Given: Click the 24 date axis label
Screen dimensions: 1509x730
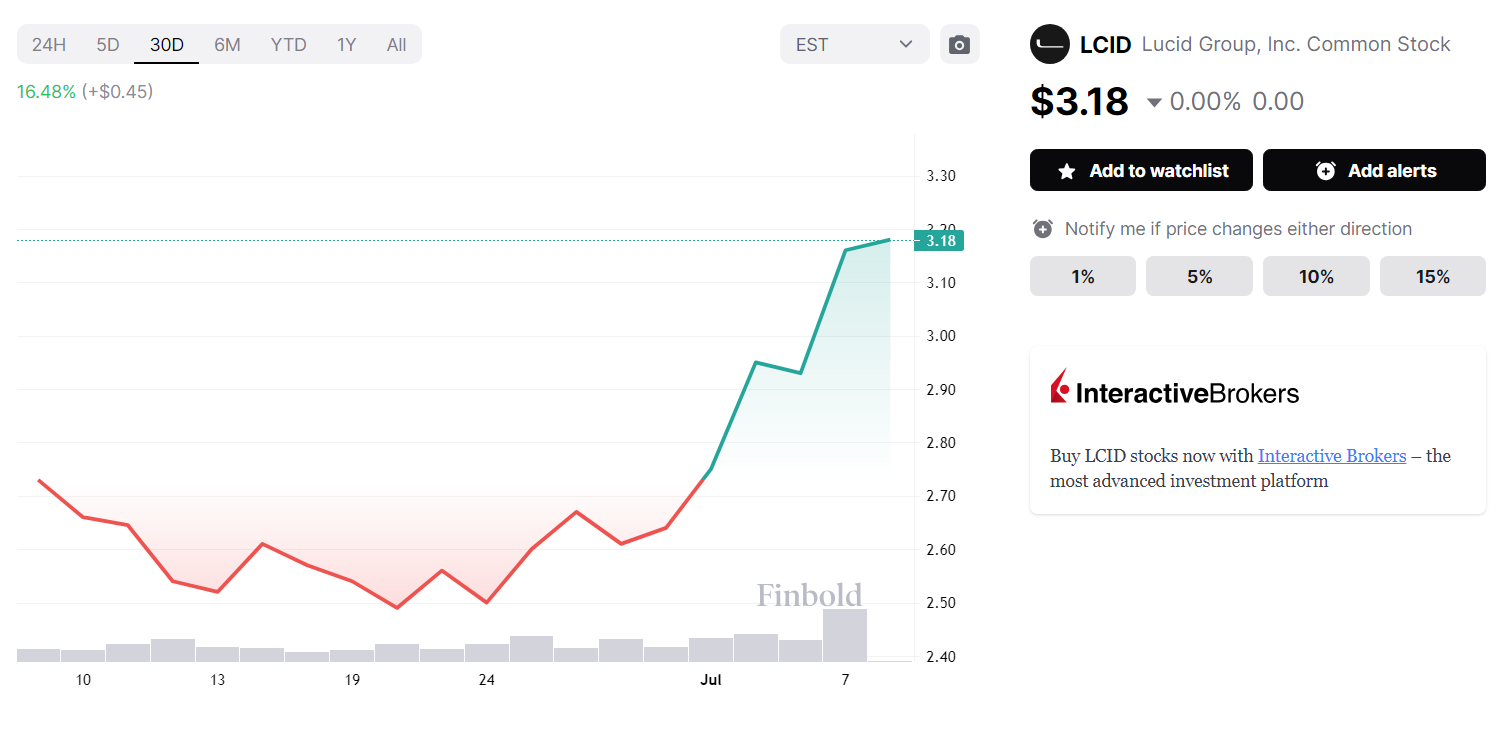Looking at the screenshot, I should tap(486, 680).
